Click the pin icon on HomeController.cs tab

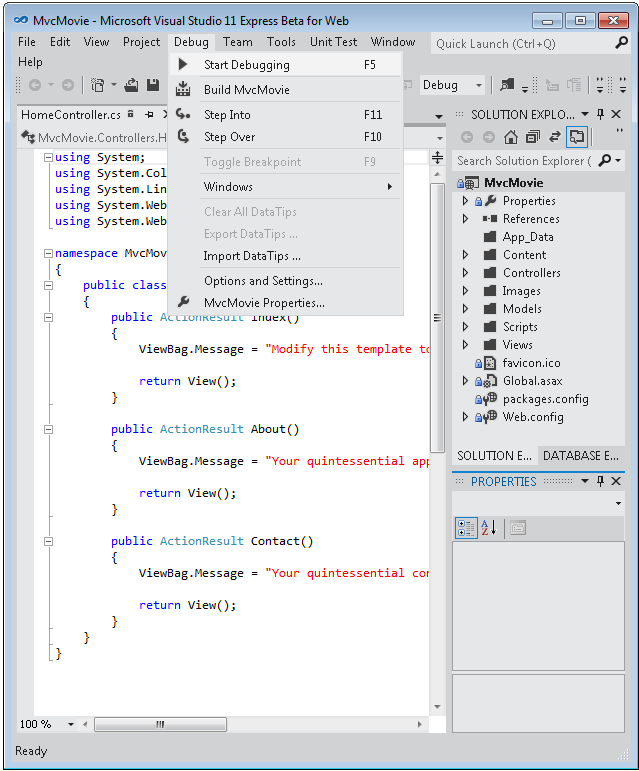(x=149, y=115)
